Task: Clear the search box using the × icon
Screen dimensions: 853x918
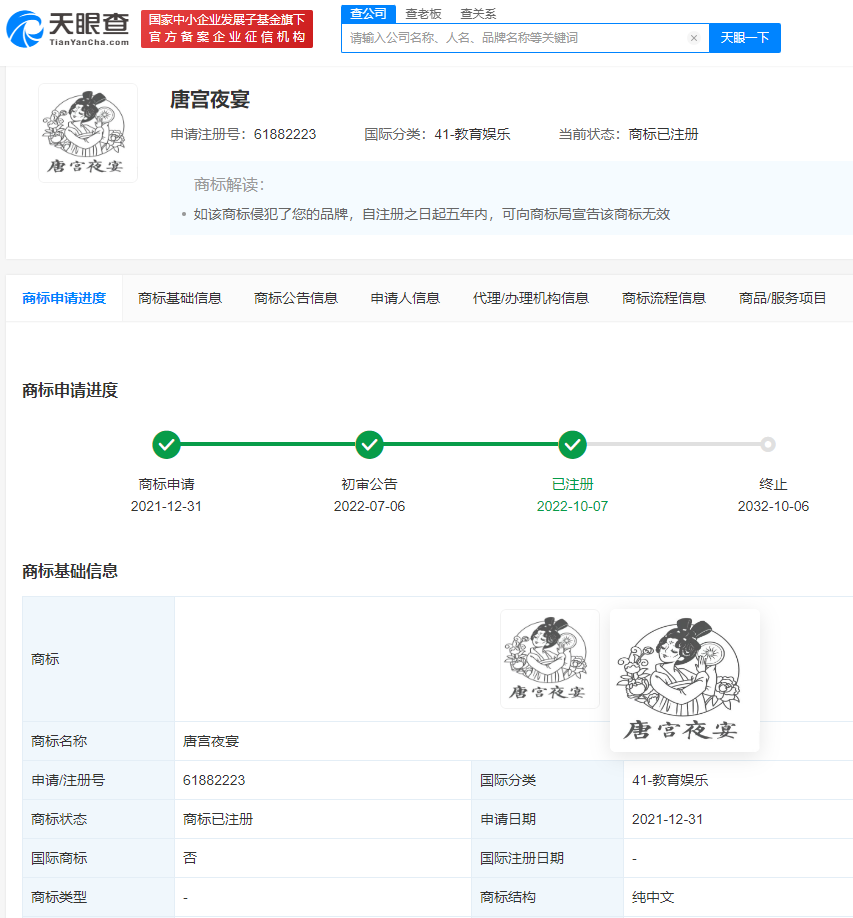Action: point(695,37)
